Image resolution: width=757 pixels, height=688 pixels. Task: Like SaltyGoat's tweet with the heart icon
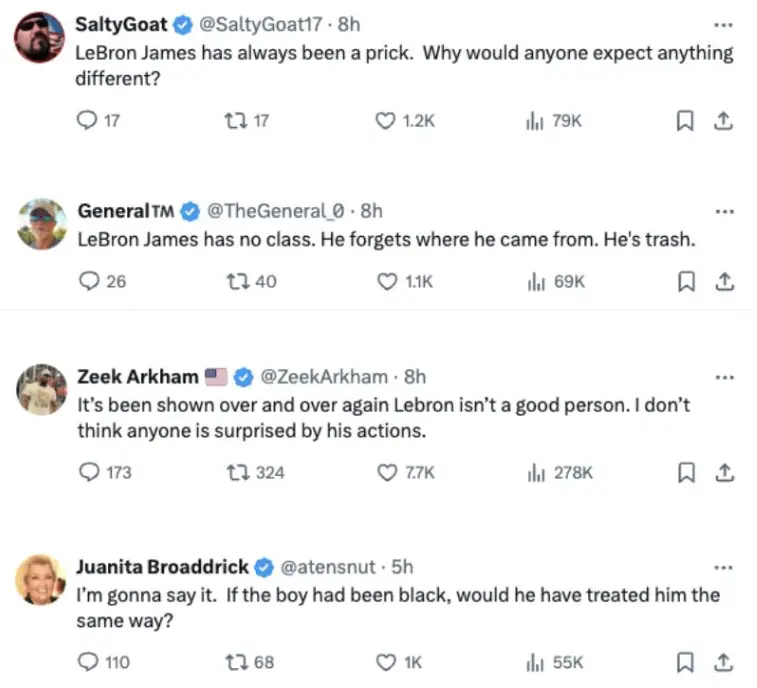(x=385, y=121)
